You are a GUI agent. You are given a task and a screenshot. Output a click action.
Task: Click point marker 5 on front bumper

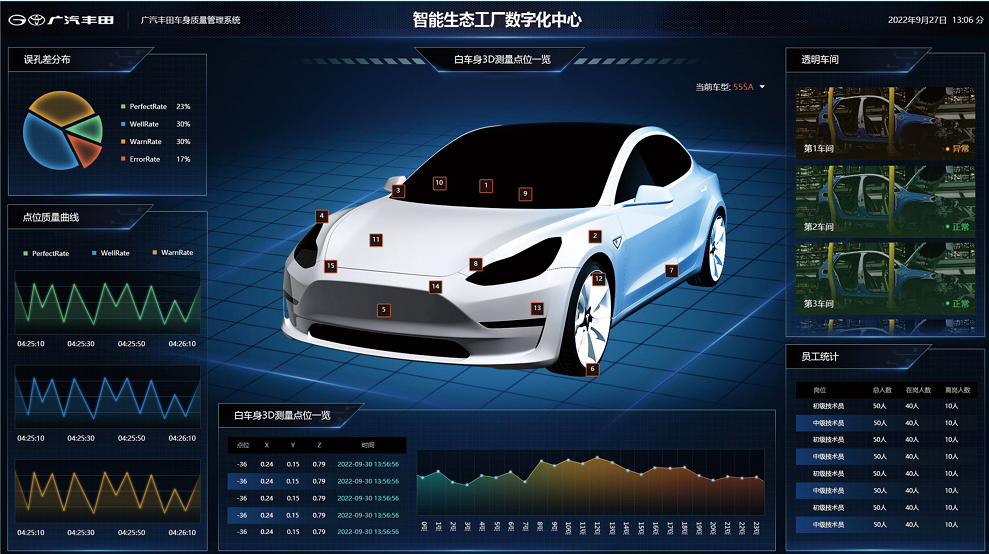click(x=383, y=310)
